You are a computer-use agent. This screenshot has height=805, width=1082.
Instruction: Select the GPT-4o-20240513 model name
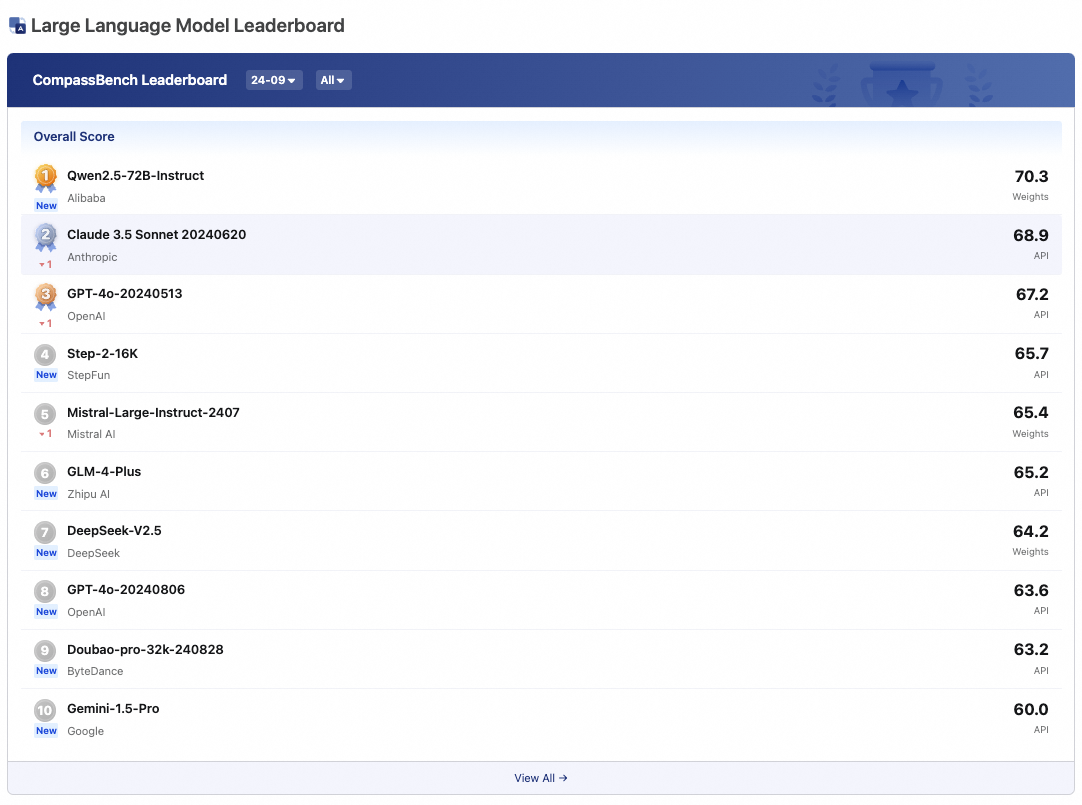click(x=125, y=294)
